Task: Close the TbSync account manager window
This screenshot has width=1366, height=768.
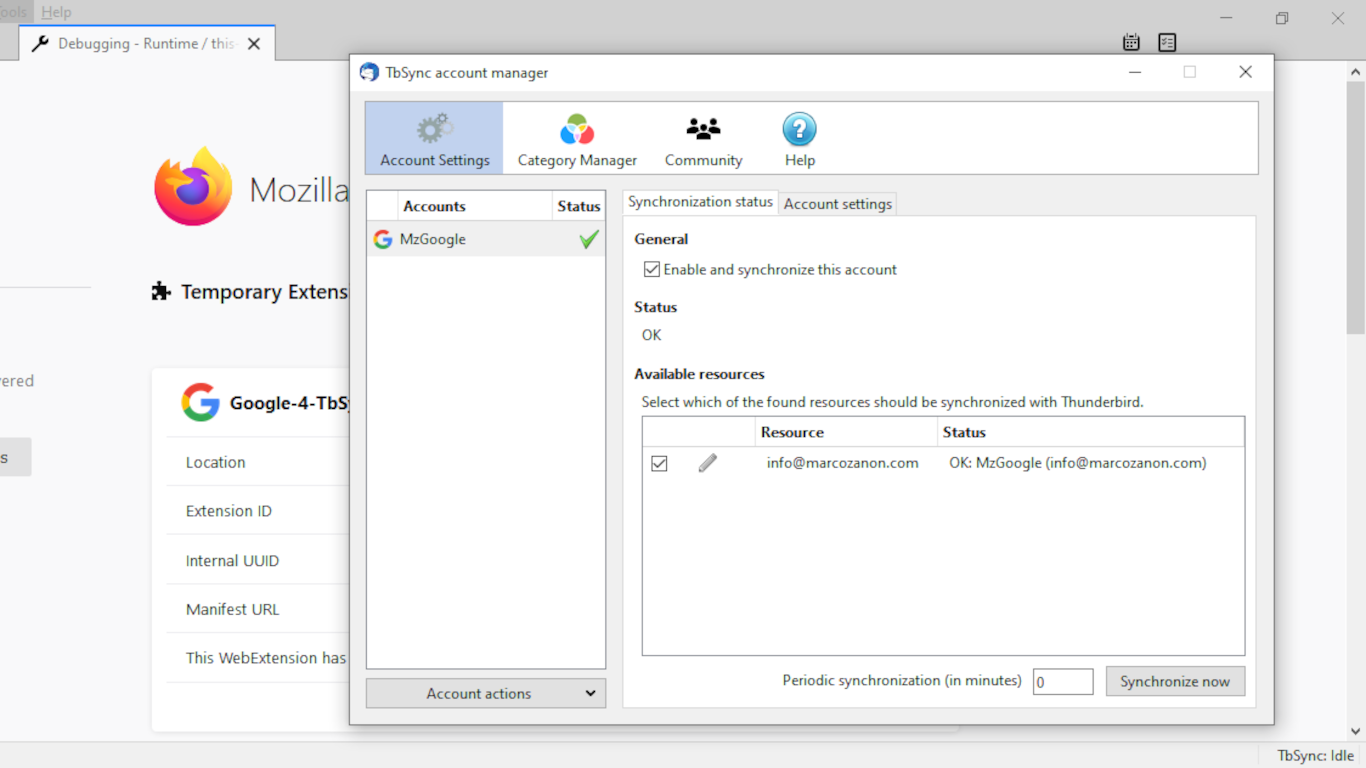Action: [1245, 72]
